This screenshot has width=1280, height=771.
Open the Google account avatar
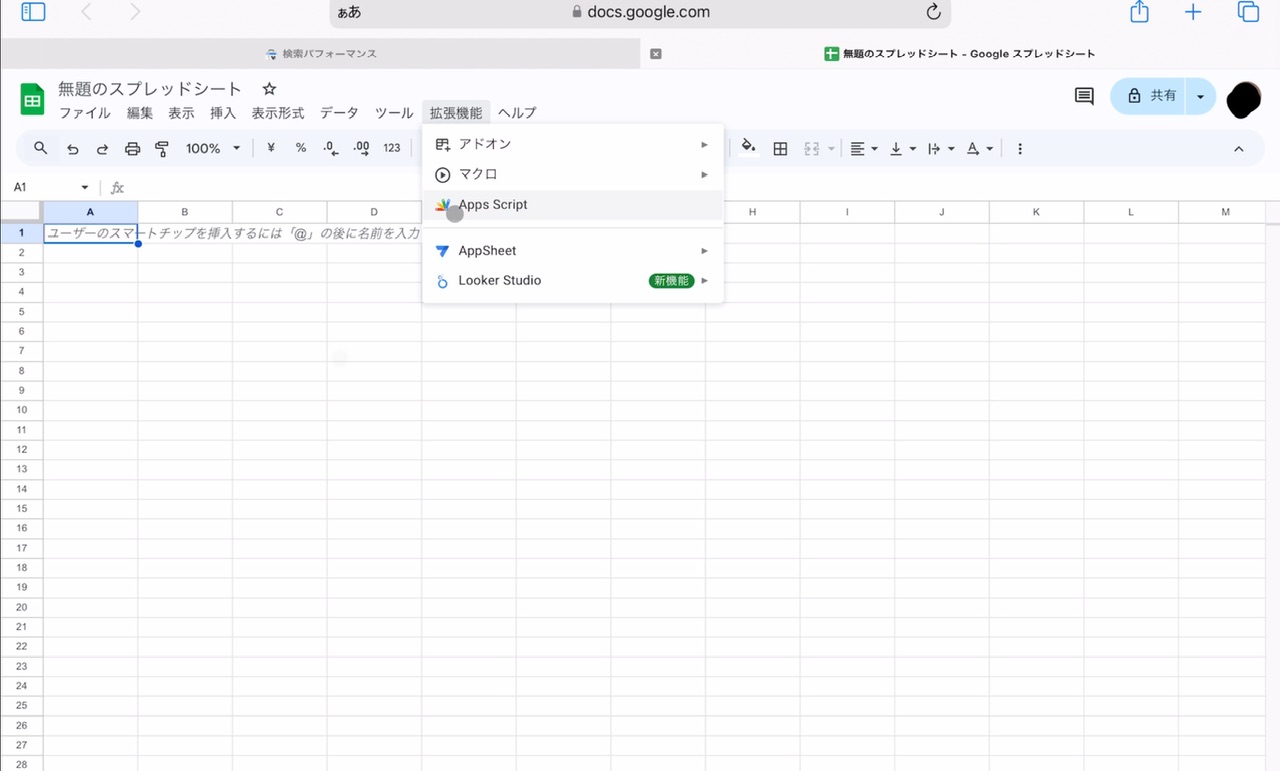pos(1244,99)
